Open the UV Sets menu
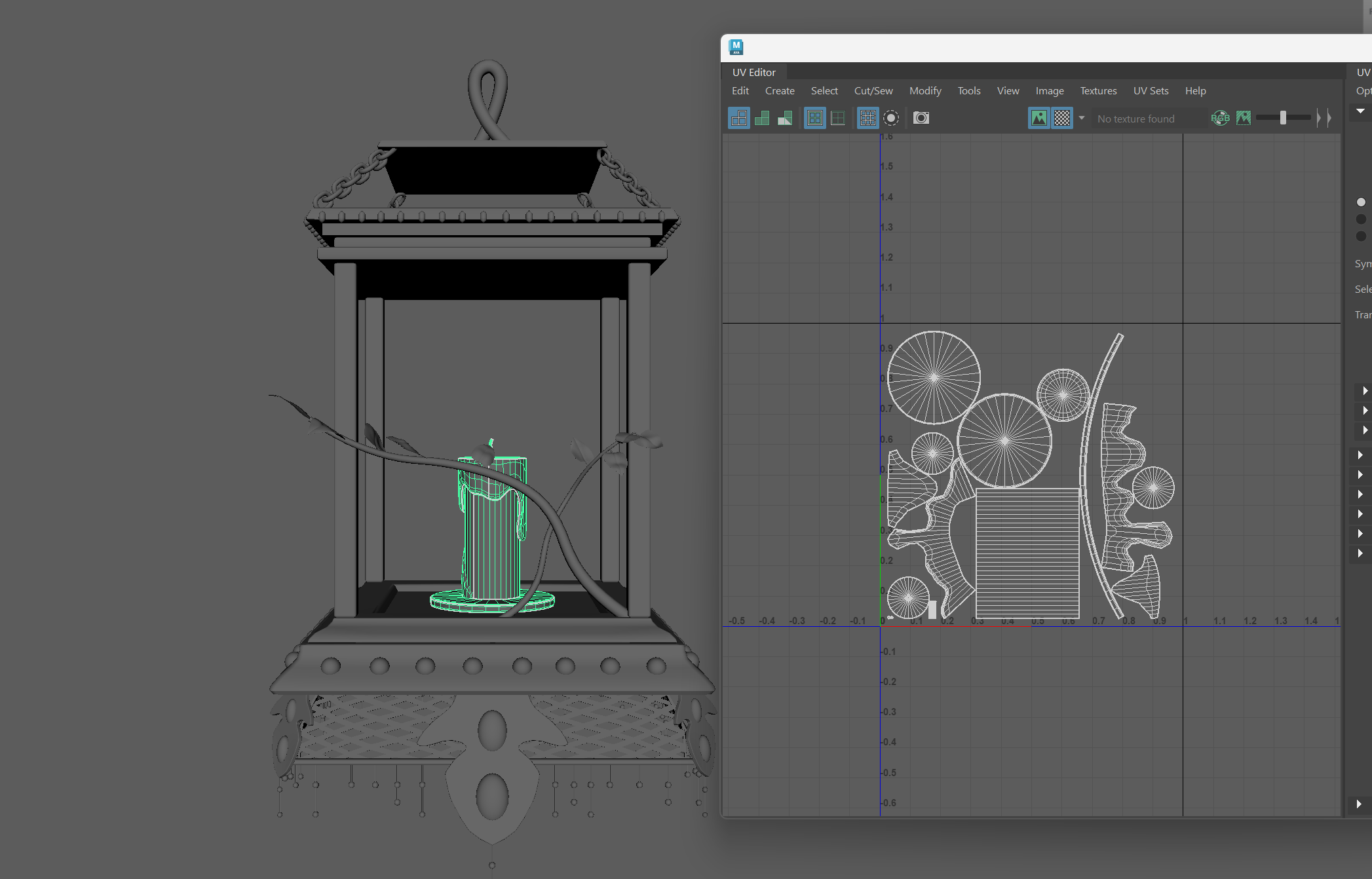The image size is (1372, 879). tap(1151, 91)
